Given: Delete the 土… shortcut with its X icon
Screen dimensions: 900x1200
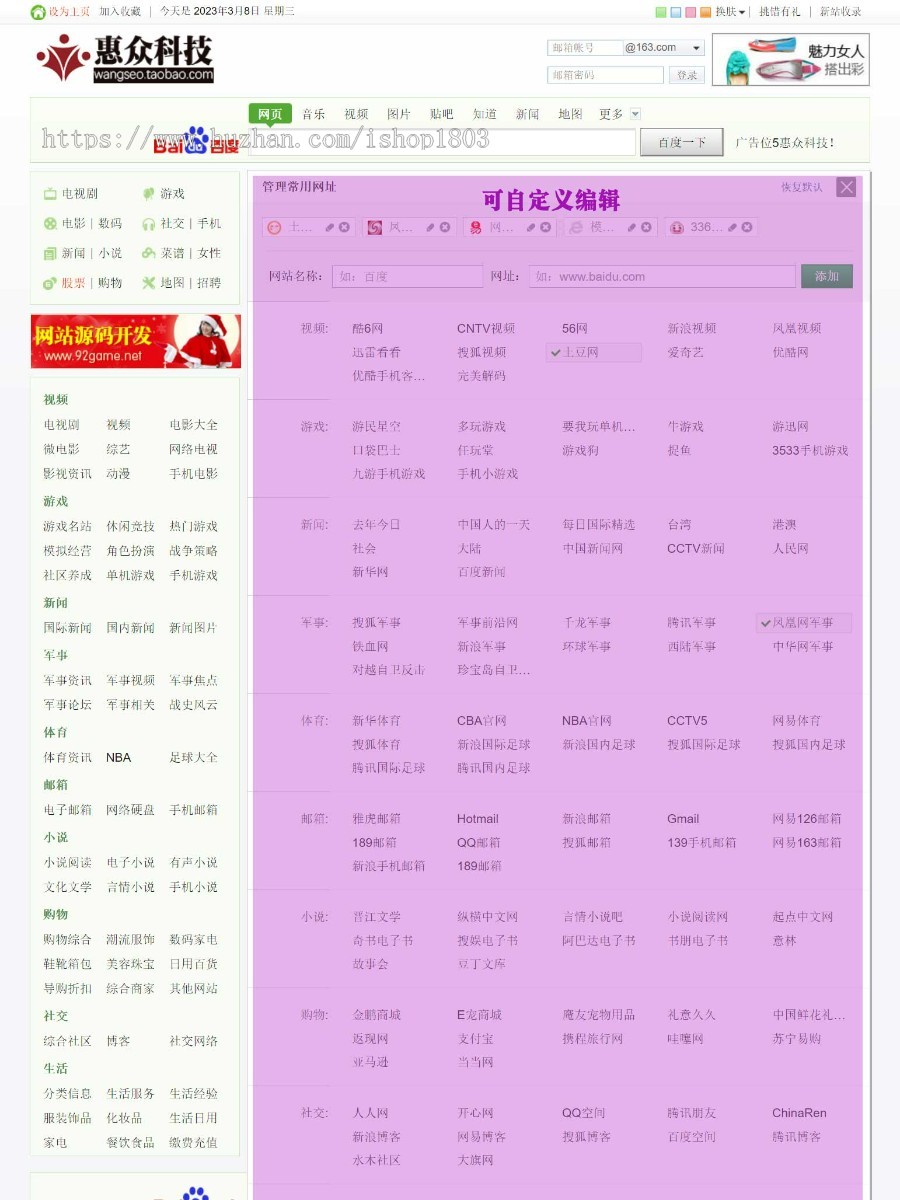Looking at the screenshot, I should pyautogui.click(x=344, y=227).
